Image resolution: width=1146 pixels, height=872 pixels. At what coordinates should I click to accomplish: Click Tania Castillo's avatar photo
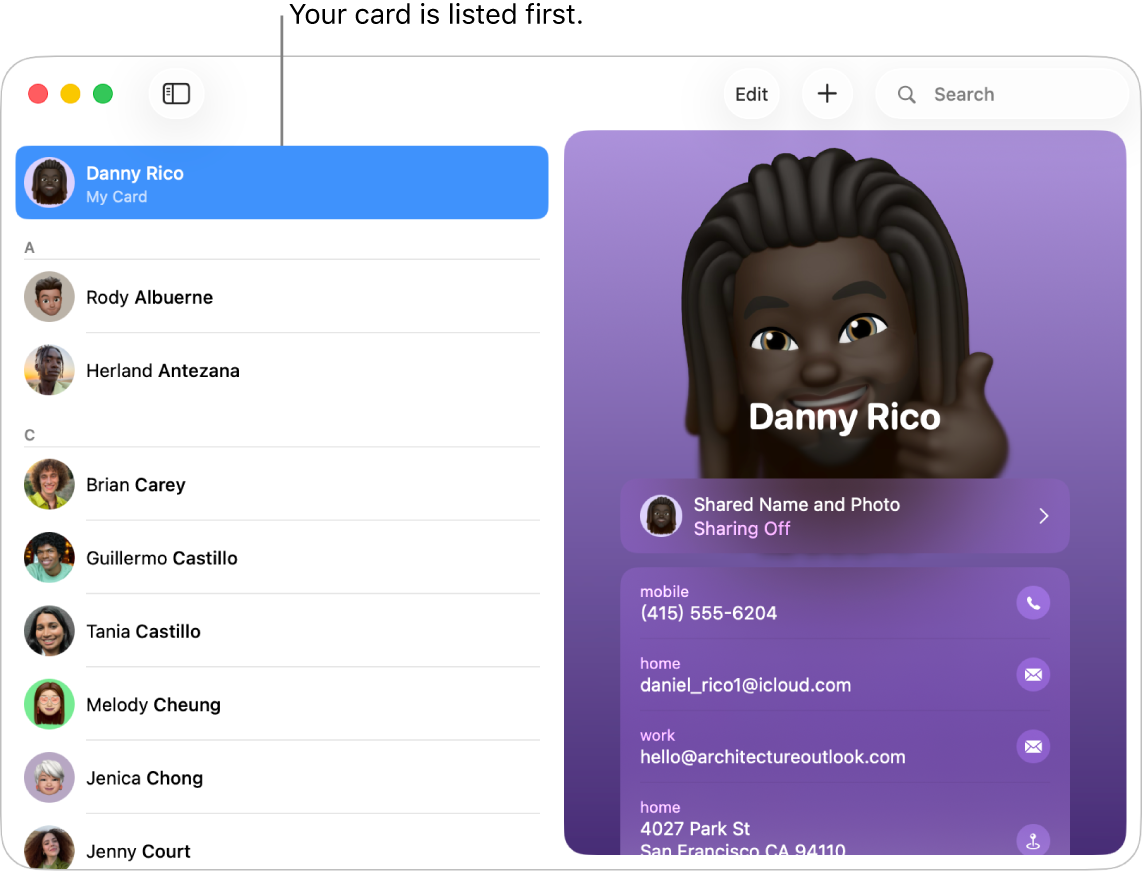[49, 631]
